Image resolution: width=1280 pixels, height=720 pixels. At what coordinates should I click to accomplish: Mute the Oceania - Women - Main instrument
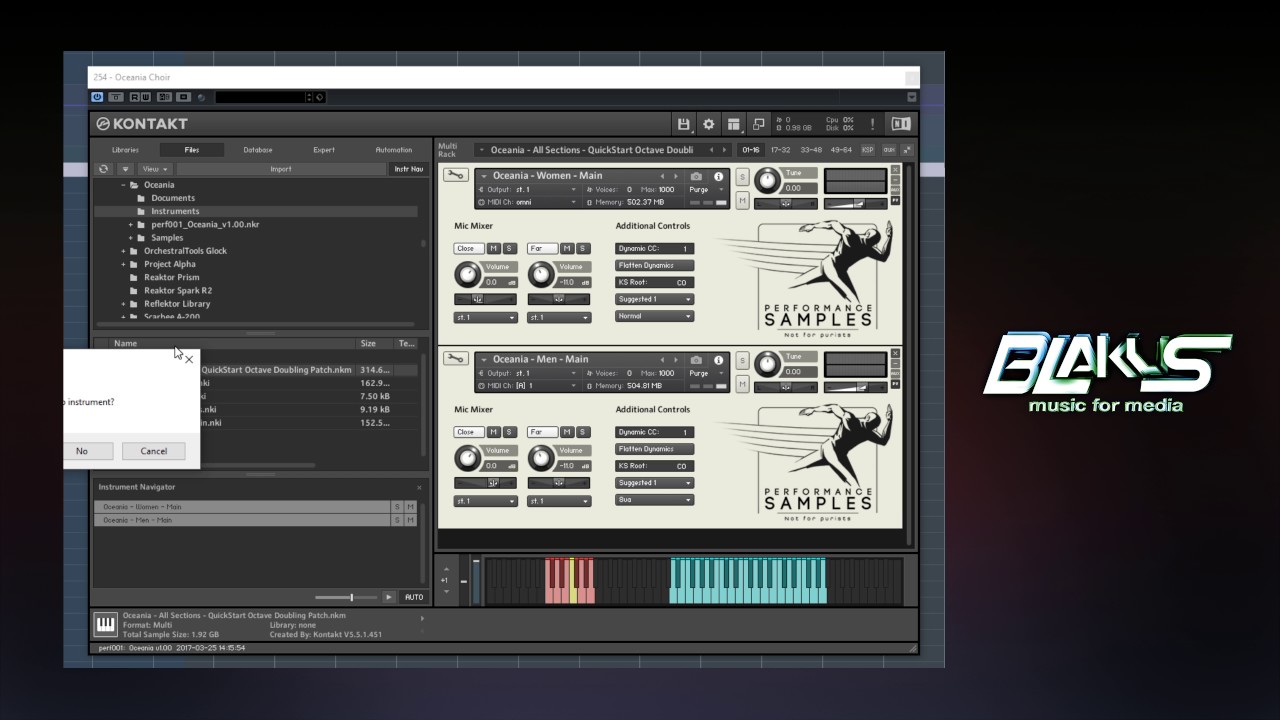coord(743,200)
